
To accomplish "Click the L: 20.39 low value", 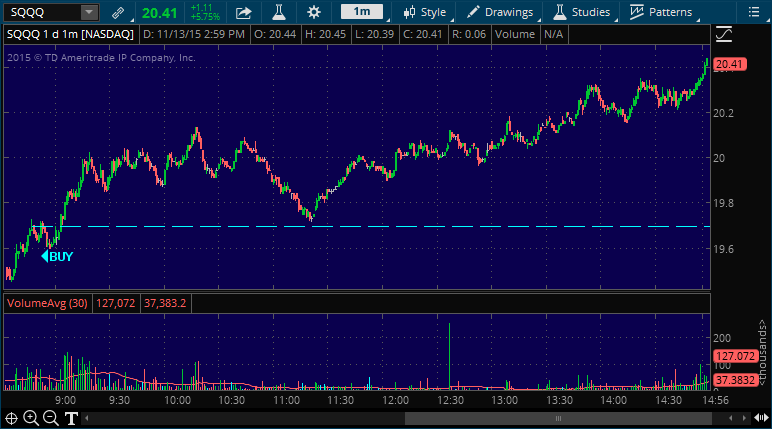I will click(x=374, y=34).
